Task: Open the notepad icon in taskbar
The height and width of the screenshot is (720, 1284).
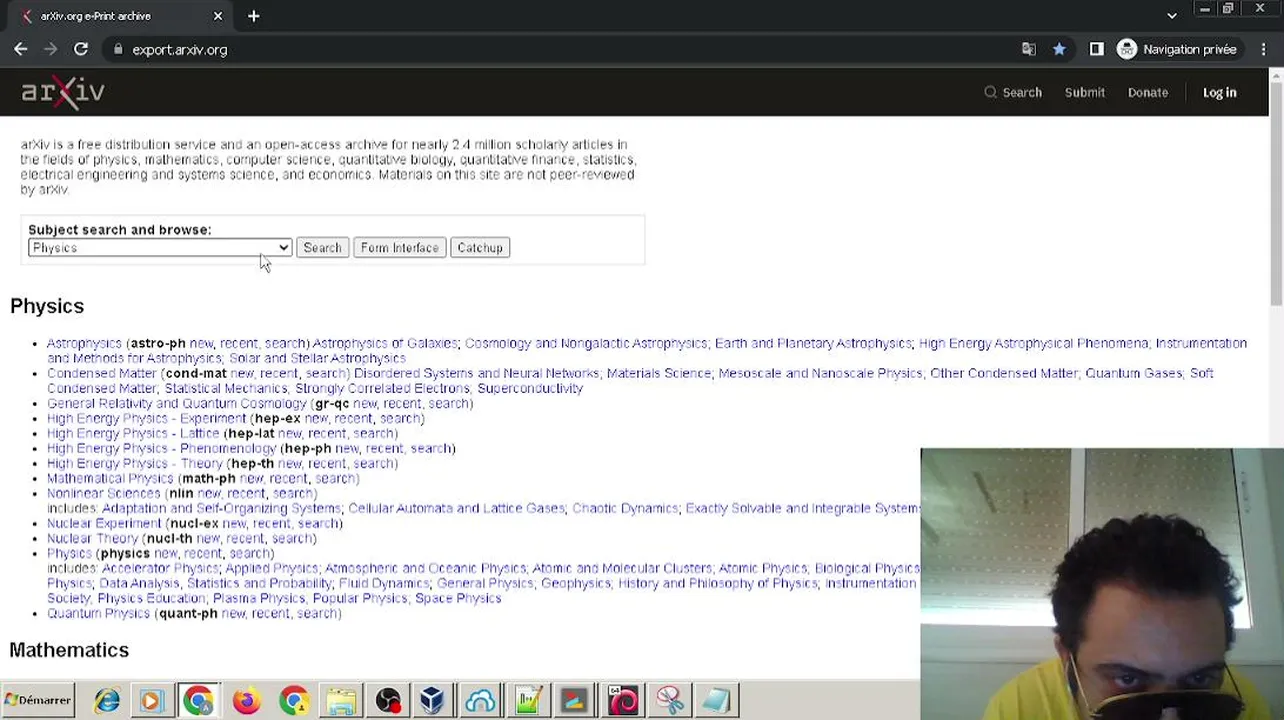Action: (x=716, y=701)
